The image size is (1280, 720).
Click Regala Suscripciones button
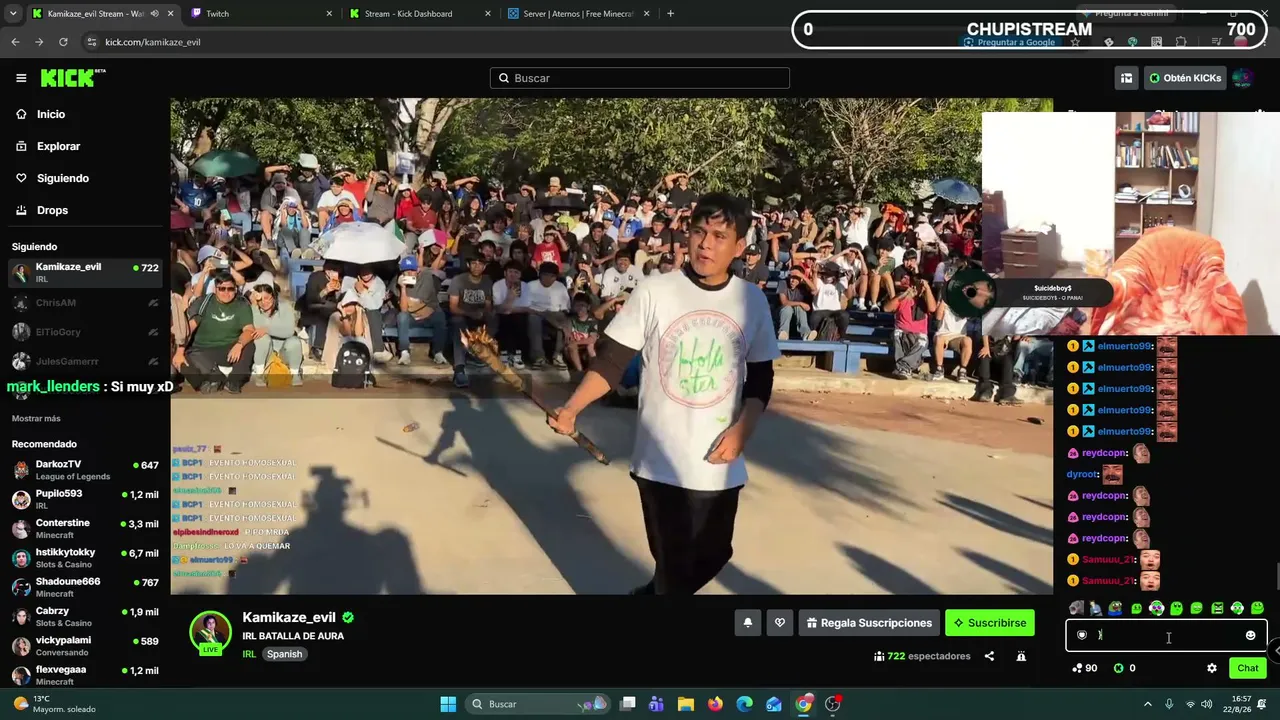[869, 623]
